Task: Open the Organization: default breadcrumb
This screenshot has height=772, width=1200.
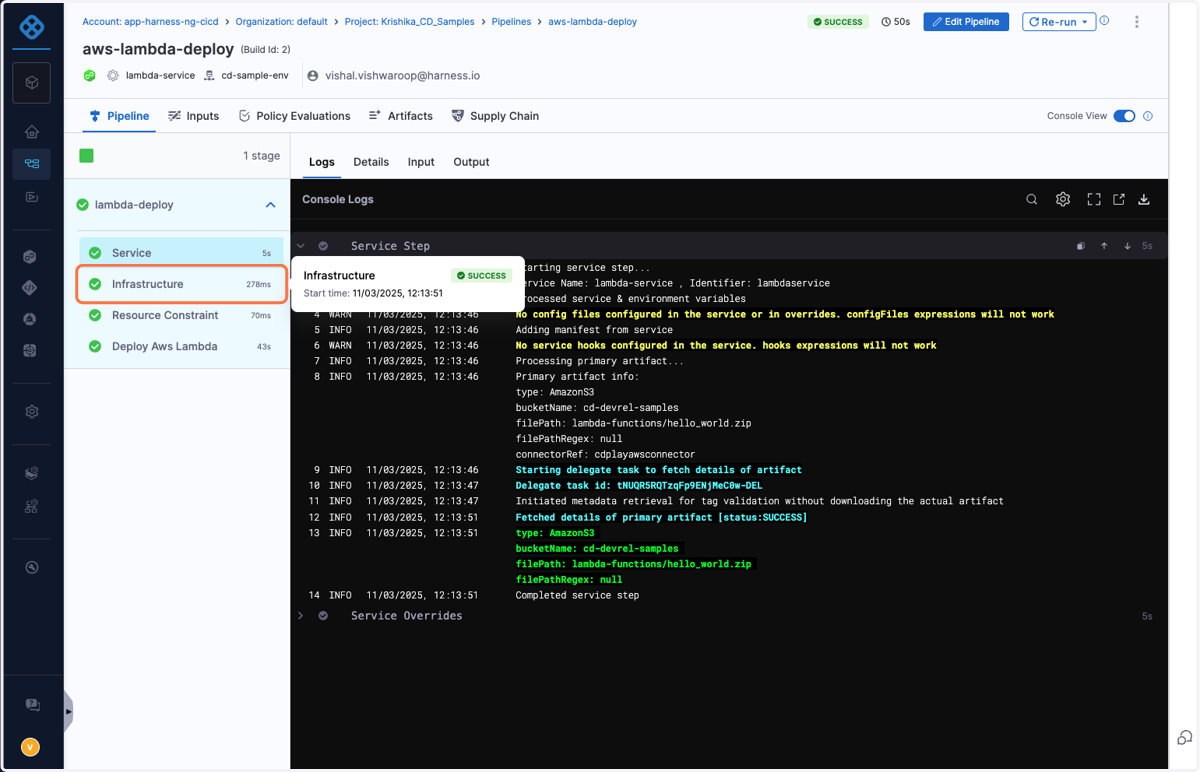Action: tap(283, 21)
